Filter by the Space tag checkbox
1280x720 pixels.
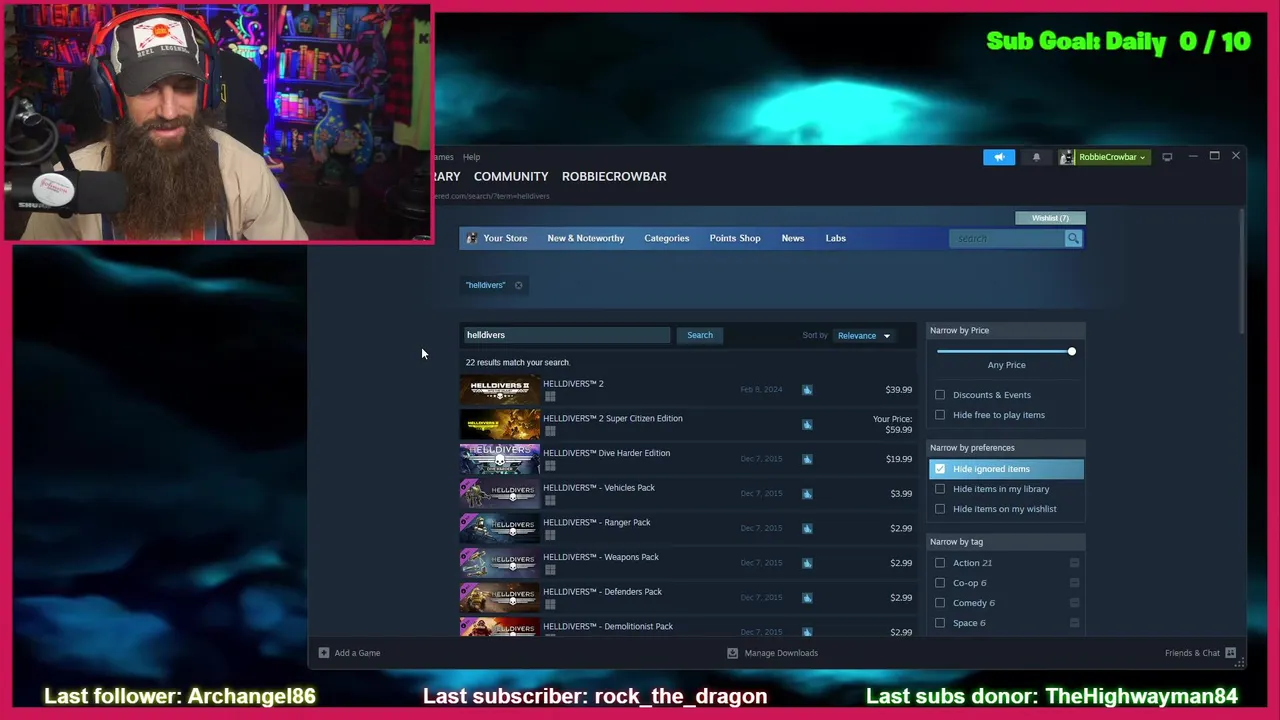point(940,623)
